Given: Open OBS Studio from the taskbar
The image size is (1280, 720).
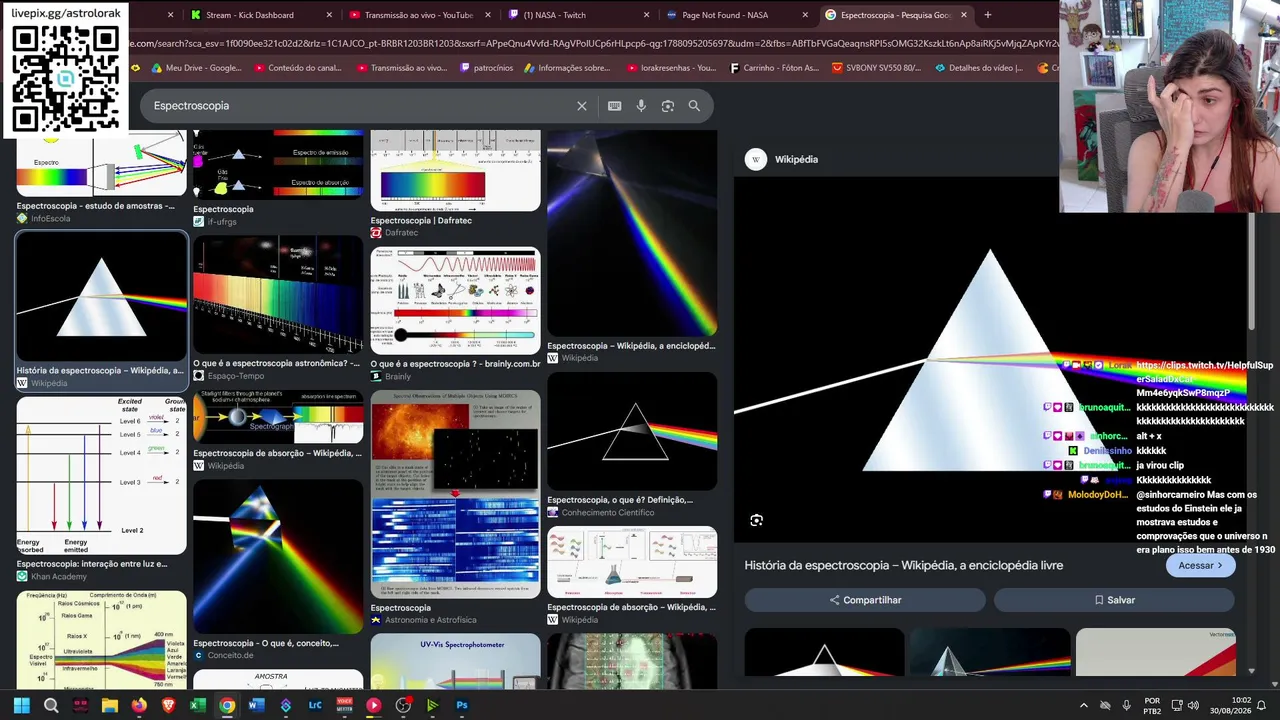Looking at the screenshot, I should pos(403,705).
